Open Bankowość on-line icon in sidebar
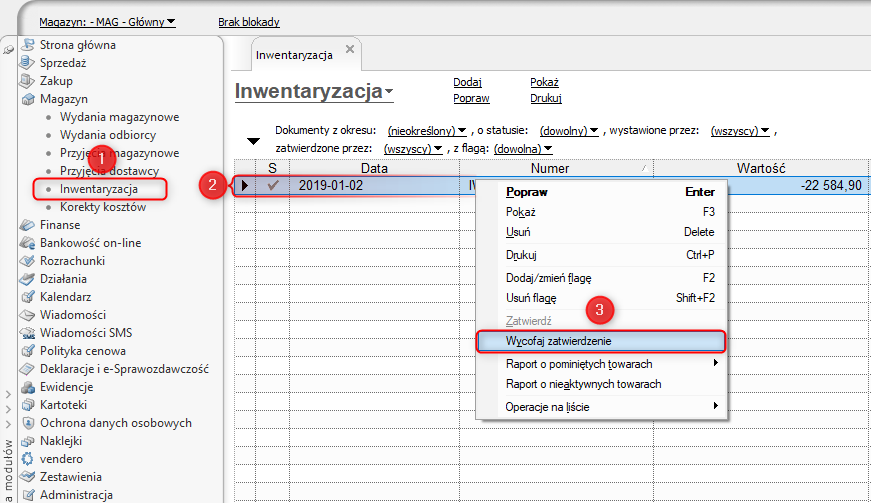This screenshot has width=871, height=503. coord(27,243)
